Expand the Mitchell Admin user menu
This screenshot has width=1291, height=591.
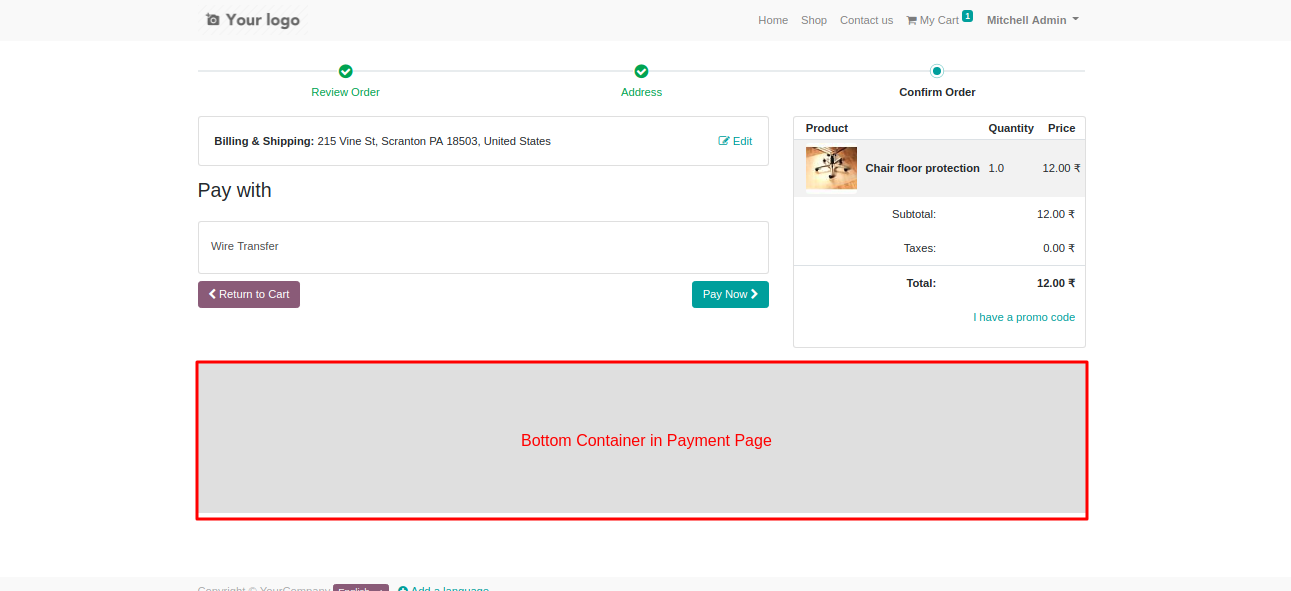(x=1032, y=20)
